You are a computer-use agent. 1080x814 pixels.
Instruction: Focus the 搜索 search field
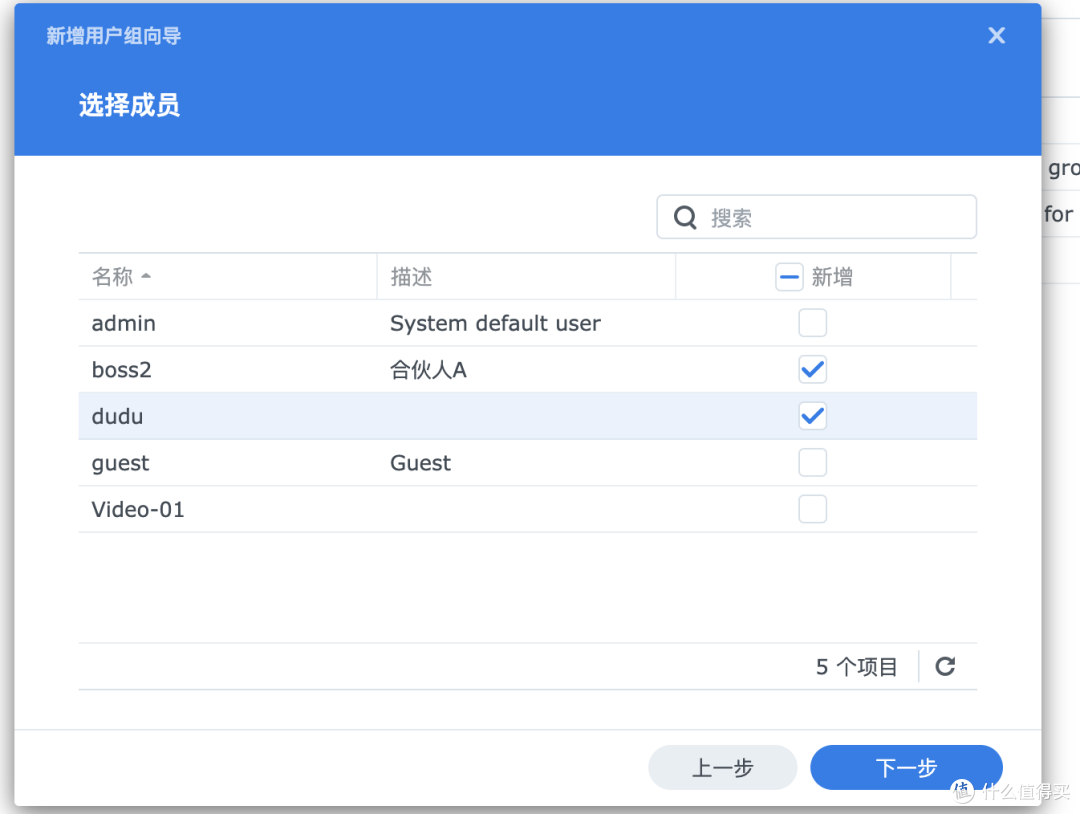click(x=816, y=217)
